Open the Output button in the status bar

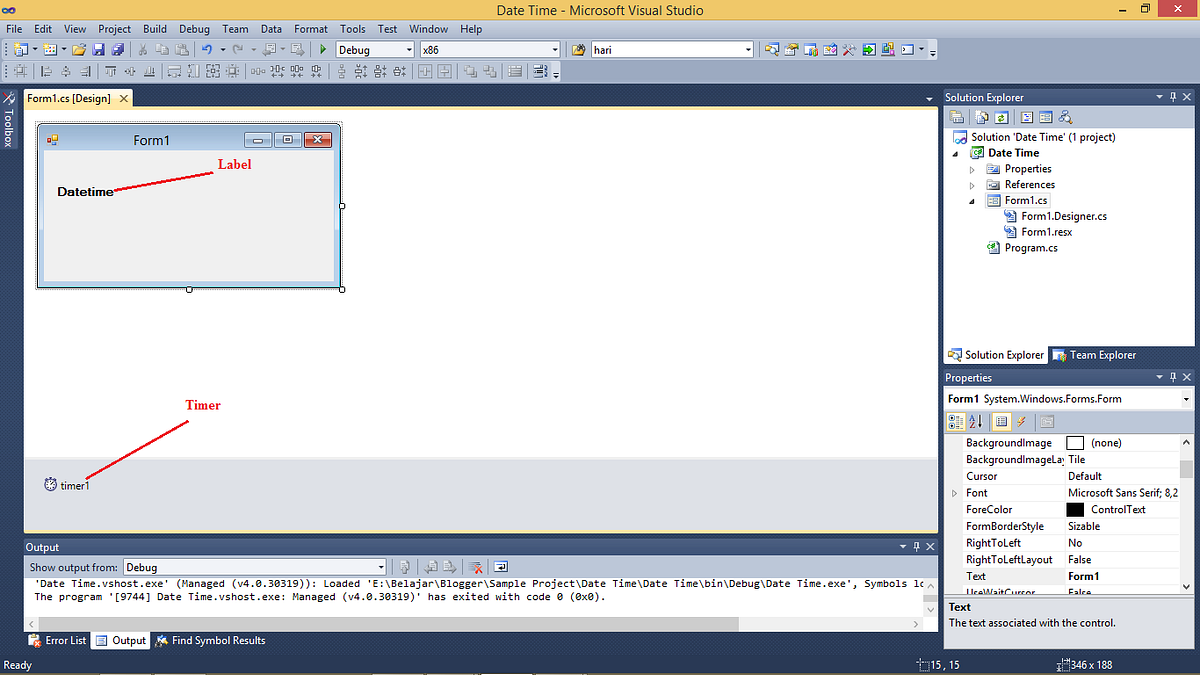click(120, 640)
